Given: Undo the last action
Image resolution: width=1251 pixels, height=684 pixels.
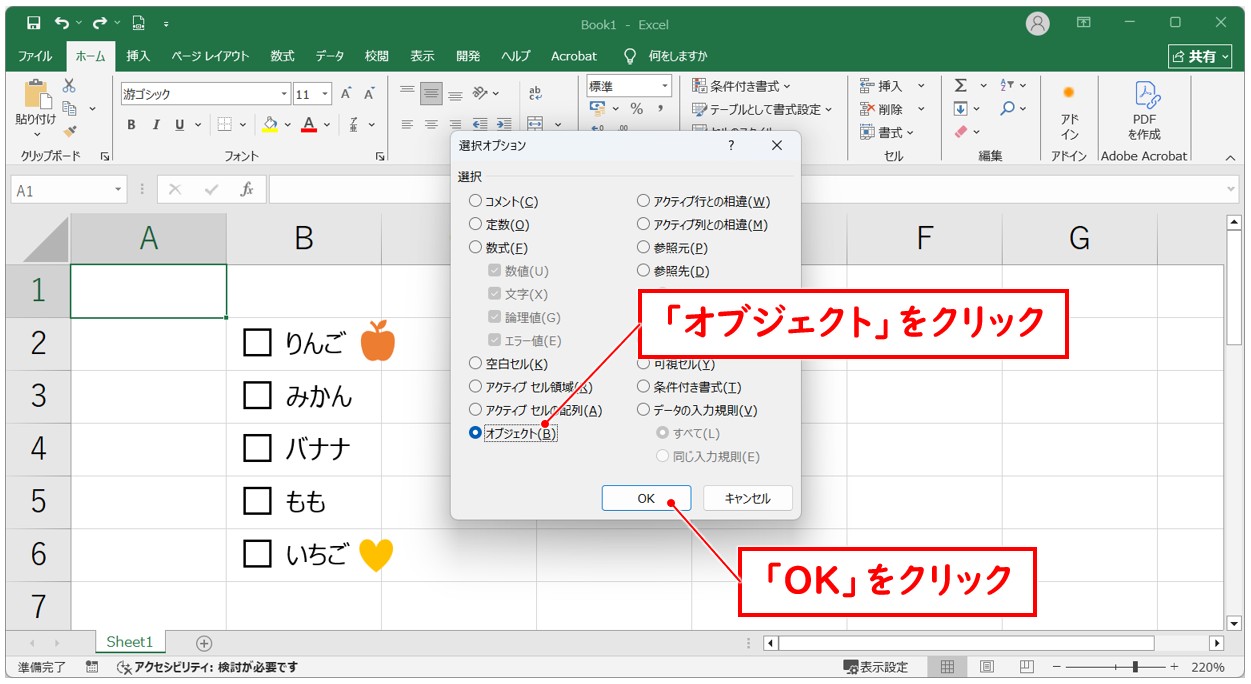Looking at the screenshot, I should pos(63,23).
